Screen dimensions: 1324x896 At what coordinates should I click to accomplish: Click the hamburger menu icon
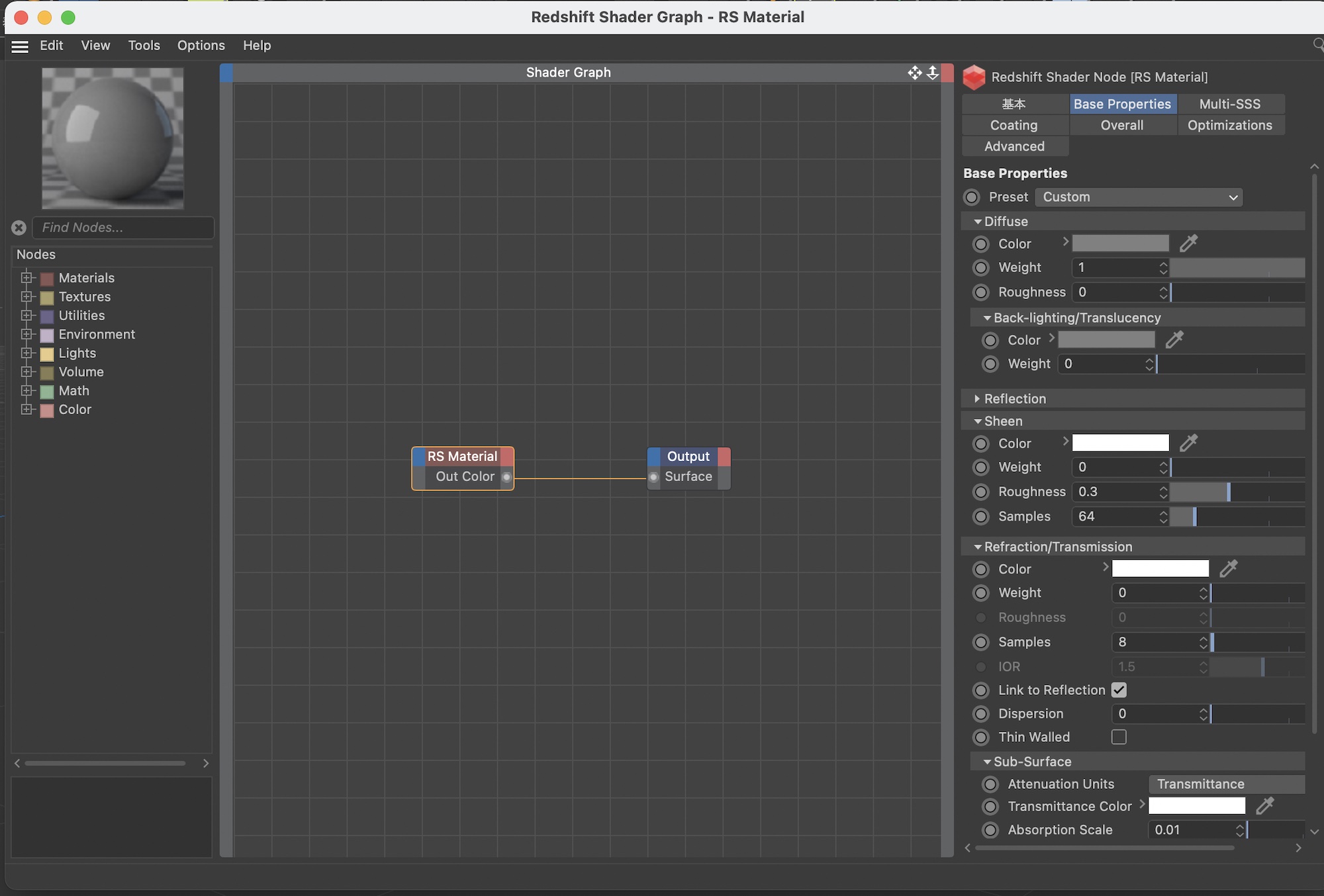tap(20, 46)
